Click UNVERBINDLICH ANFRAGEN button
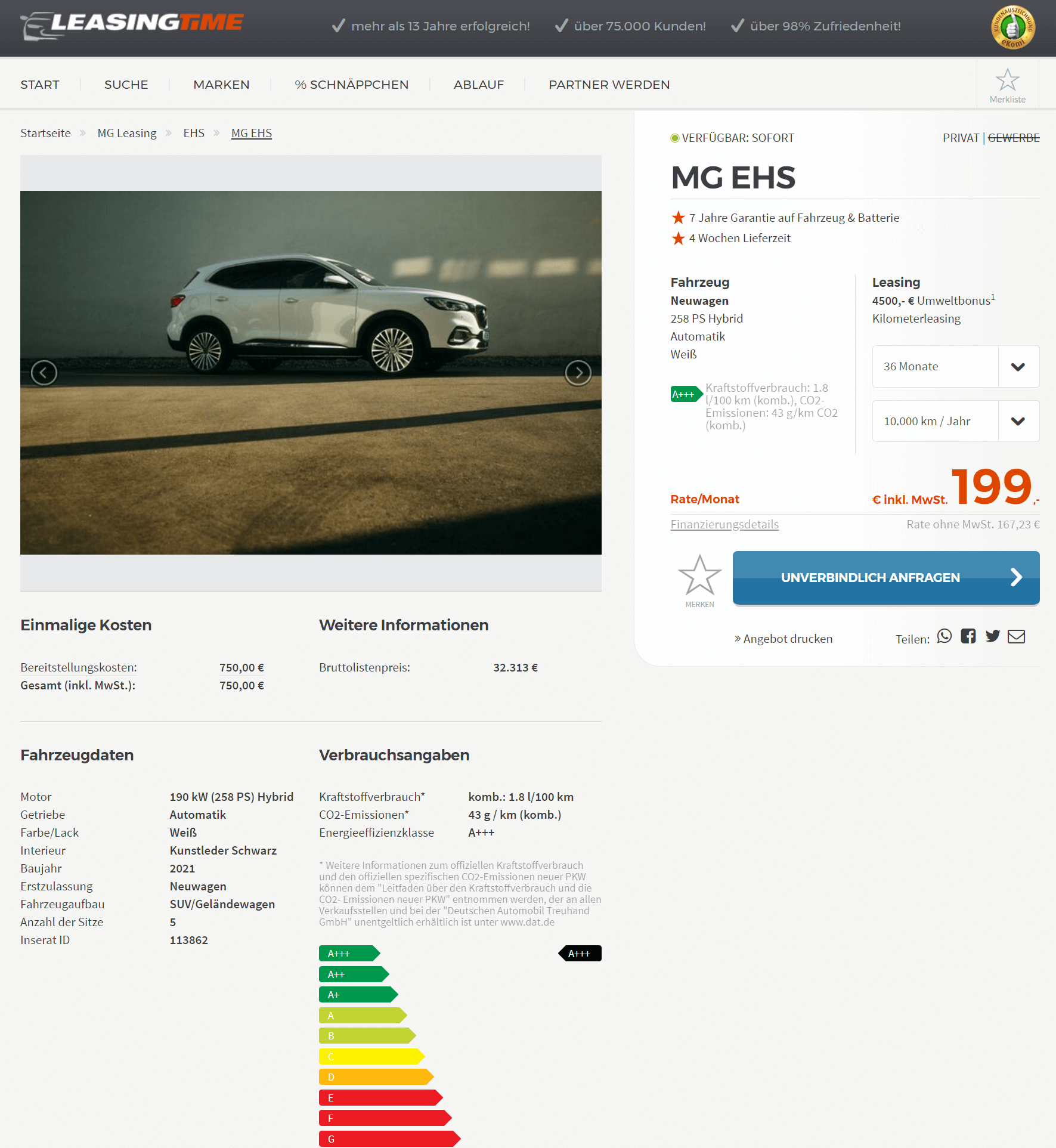 pos(886,577)
